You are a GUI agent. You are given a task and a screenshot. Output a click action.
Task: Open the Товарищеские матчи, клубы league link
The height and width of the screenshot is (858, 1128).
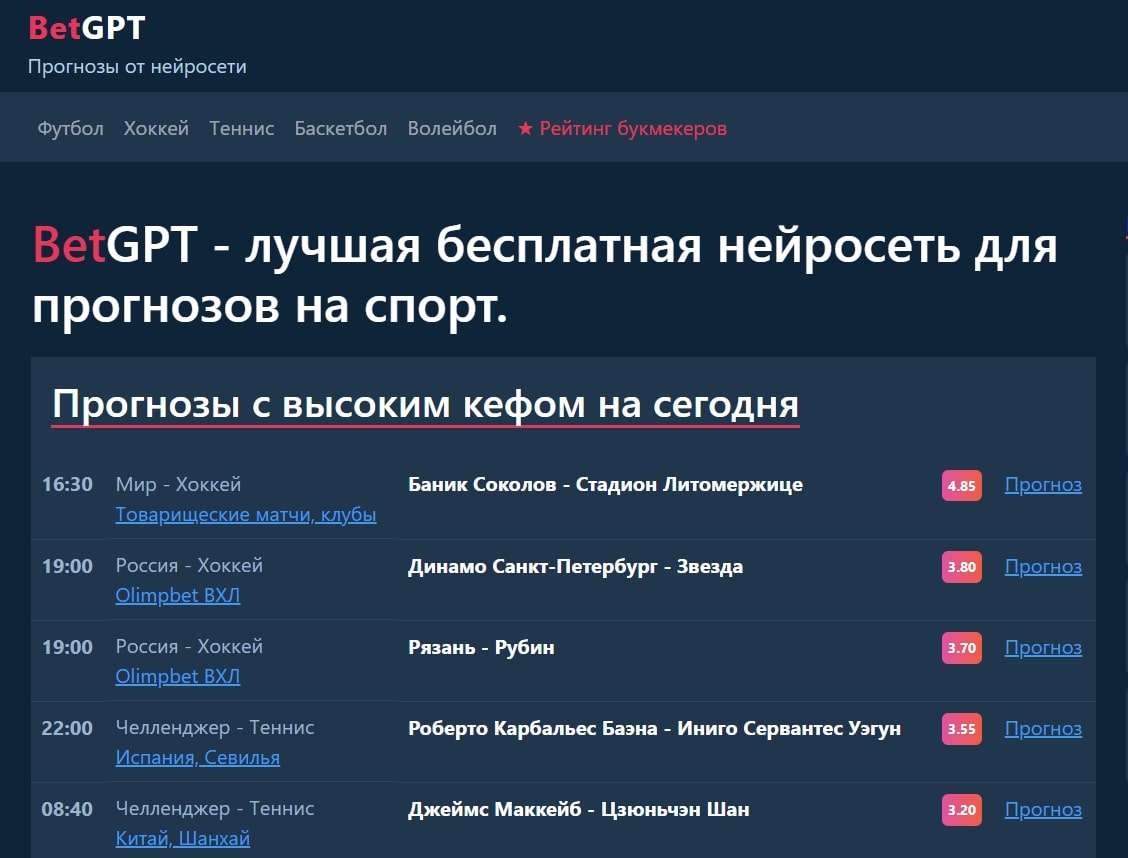click(x=245, y=514)
